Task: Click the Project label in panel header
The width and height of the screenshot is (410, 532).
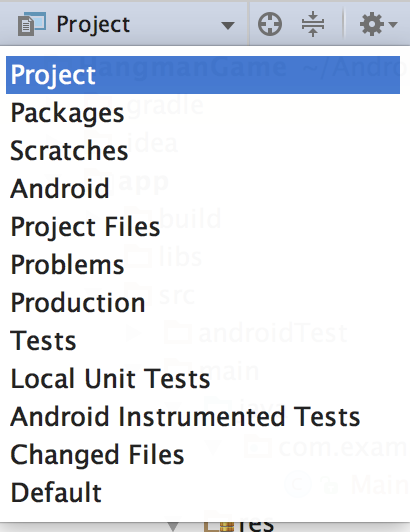Action: 93,25
